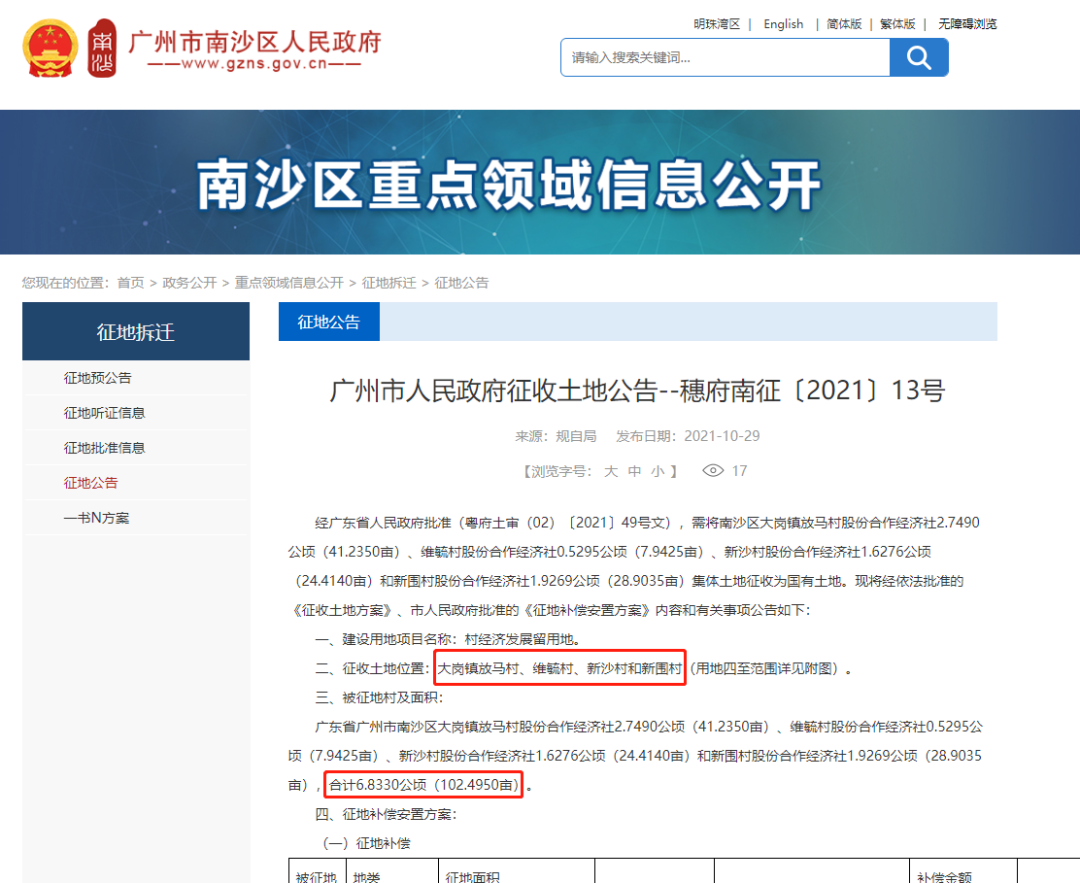Viewport: 1080px width, 883px height.
Task: Click the 广州市南沙区人民政府 site title
Action: point(255,42)
